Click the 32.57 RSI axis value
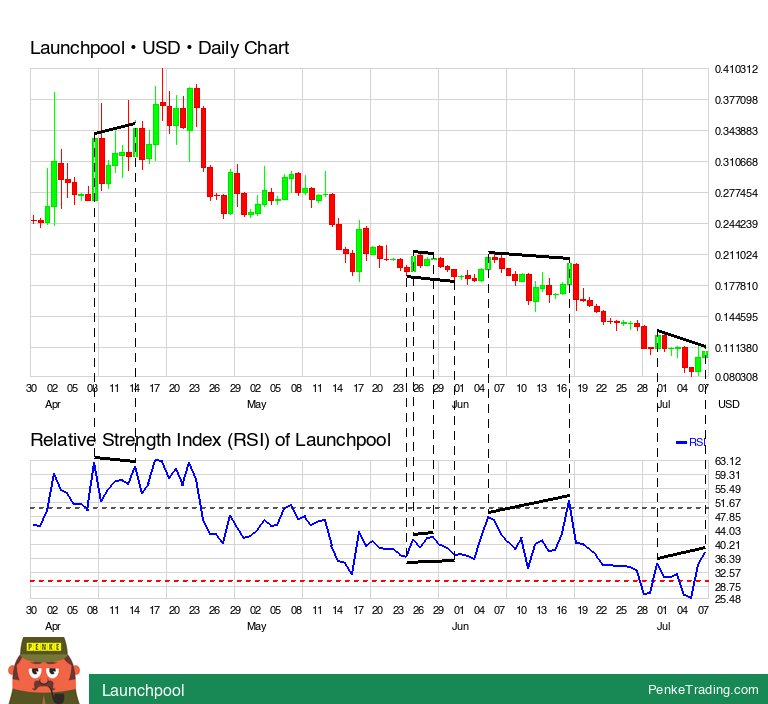The image size is (768, 704). pyautogui.click(x=728, y=573)
